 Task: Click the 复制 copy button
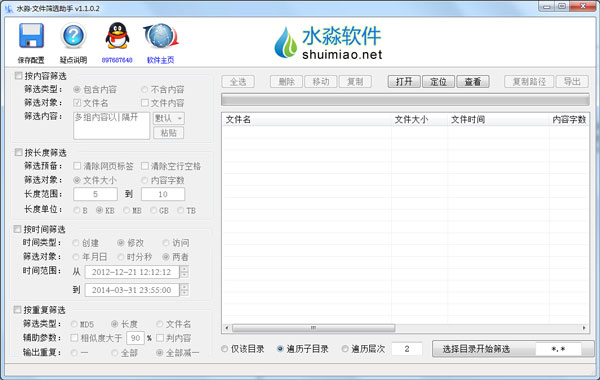(x=355, y=82)
